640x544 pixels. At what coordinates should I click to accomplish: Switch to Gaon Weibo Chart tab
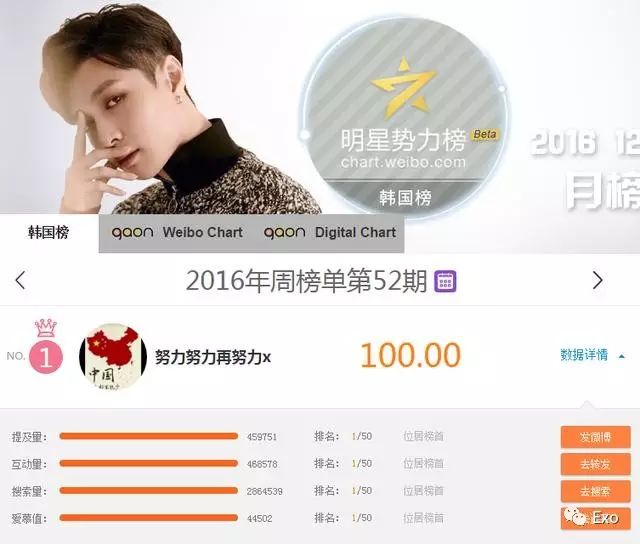click(x=177, y=233)
